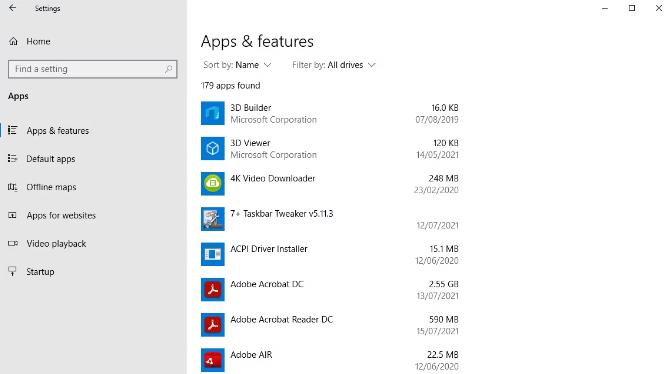Select Apps & features in sidebar
This screenshot has width=670, height=374.
click(58, 131)
